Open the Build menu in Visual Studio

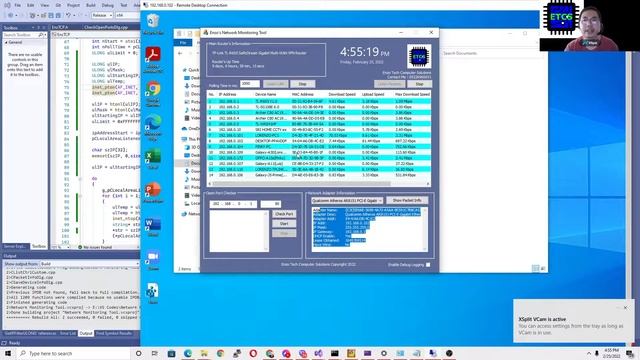tap(91, 5)
